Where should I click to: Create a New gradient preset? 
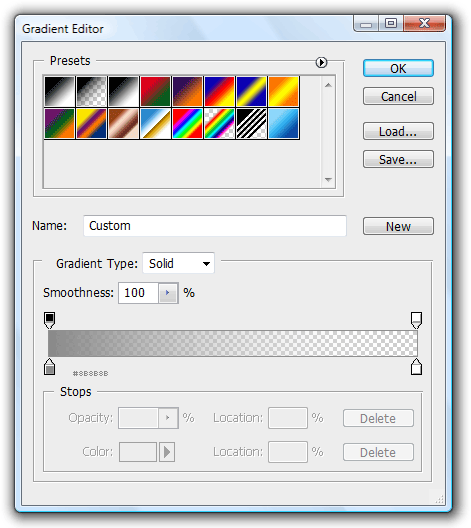[398, 226]
